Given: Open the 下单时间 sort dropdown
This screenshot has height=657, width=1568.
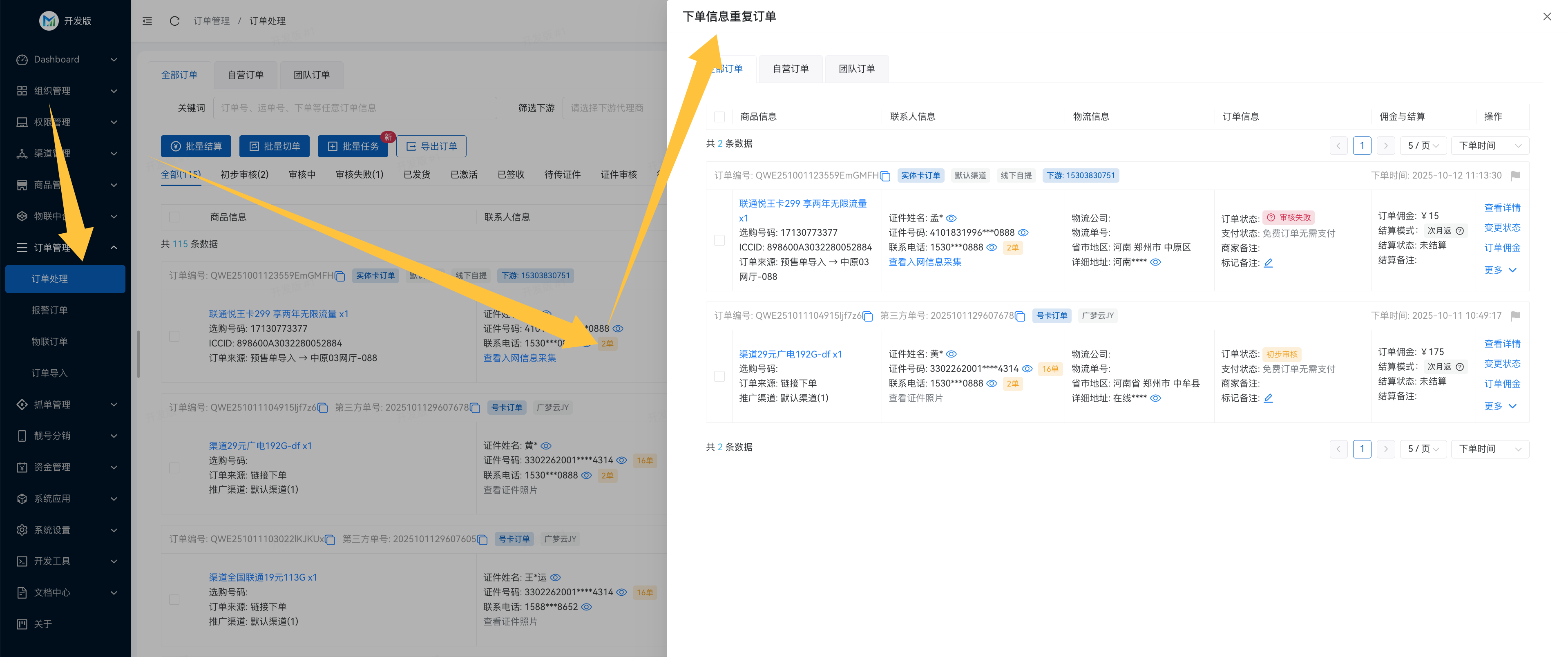Looking at the screenshot, I should (x=1489, y=145).
